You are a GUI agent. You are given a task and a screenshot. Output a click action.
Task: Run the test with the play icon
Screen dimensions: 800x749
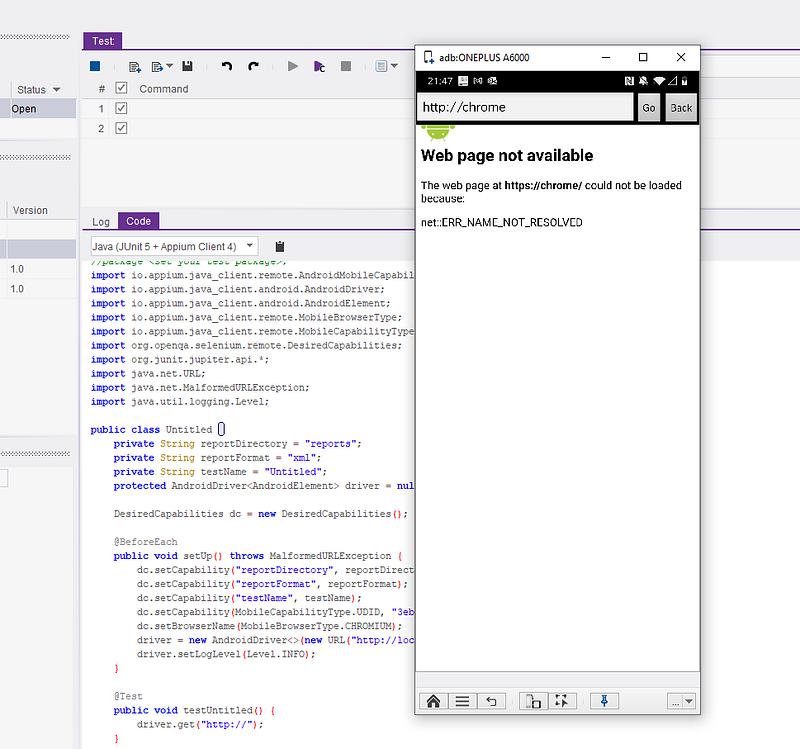tap(292, 66)
